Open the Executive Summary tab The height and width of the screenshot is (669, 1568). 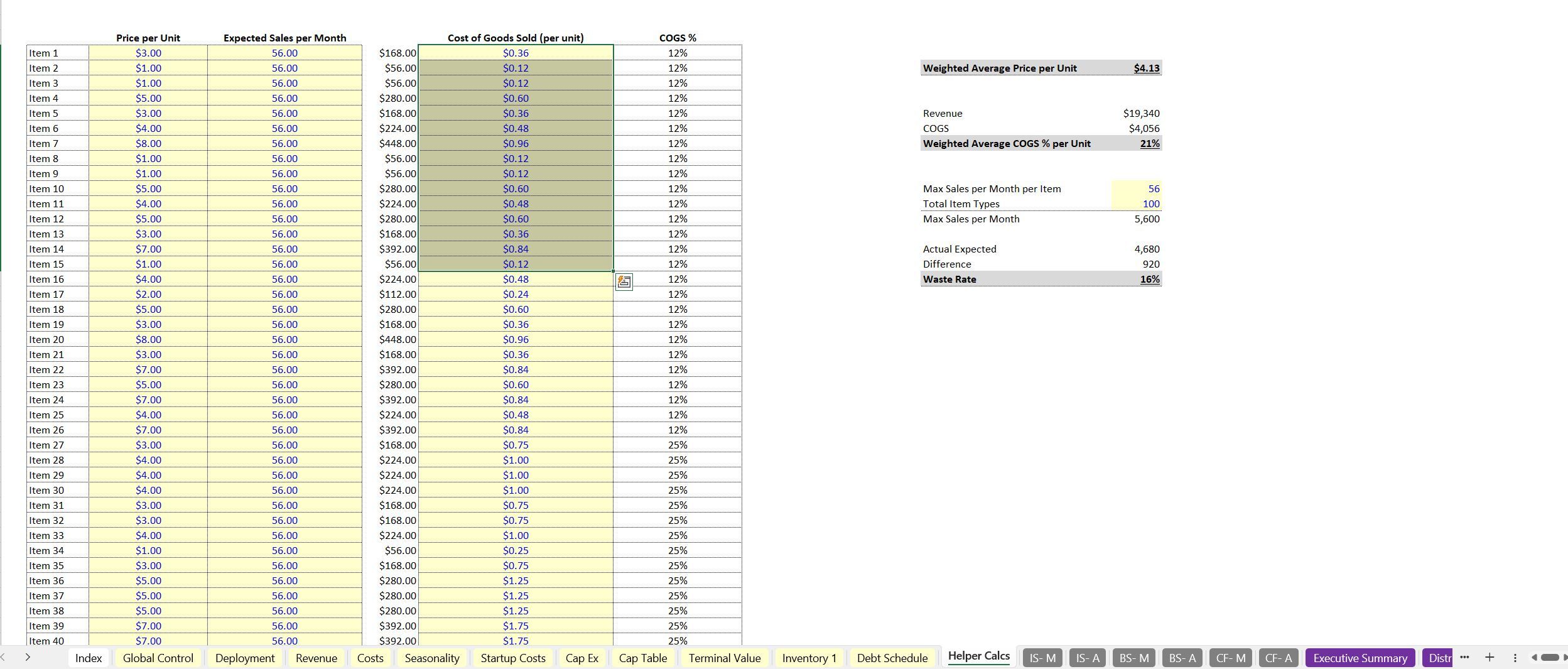[x=1360, y=658]
